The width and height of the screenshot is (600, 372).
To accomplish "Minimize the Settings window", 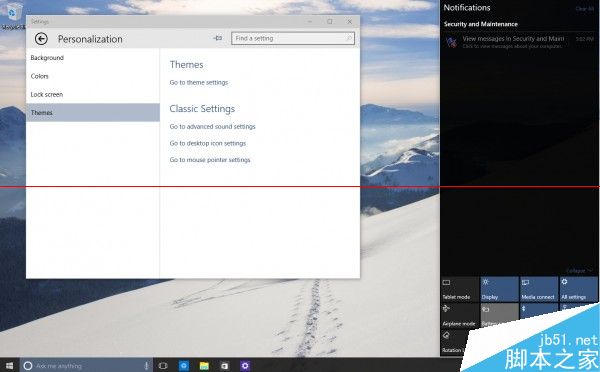I will (x=310, y=22).
